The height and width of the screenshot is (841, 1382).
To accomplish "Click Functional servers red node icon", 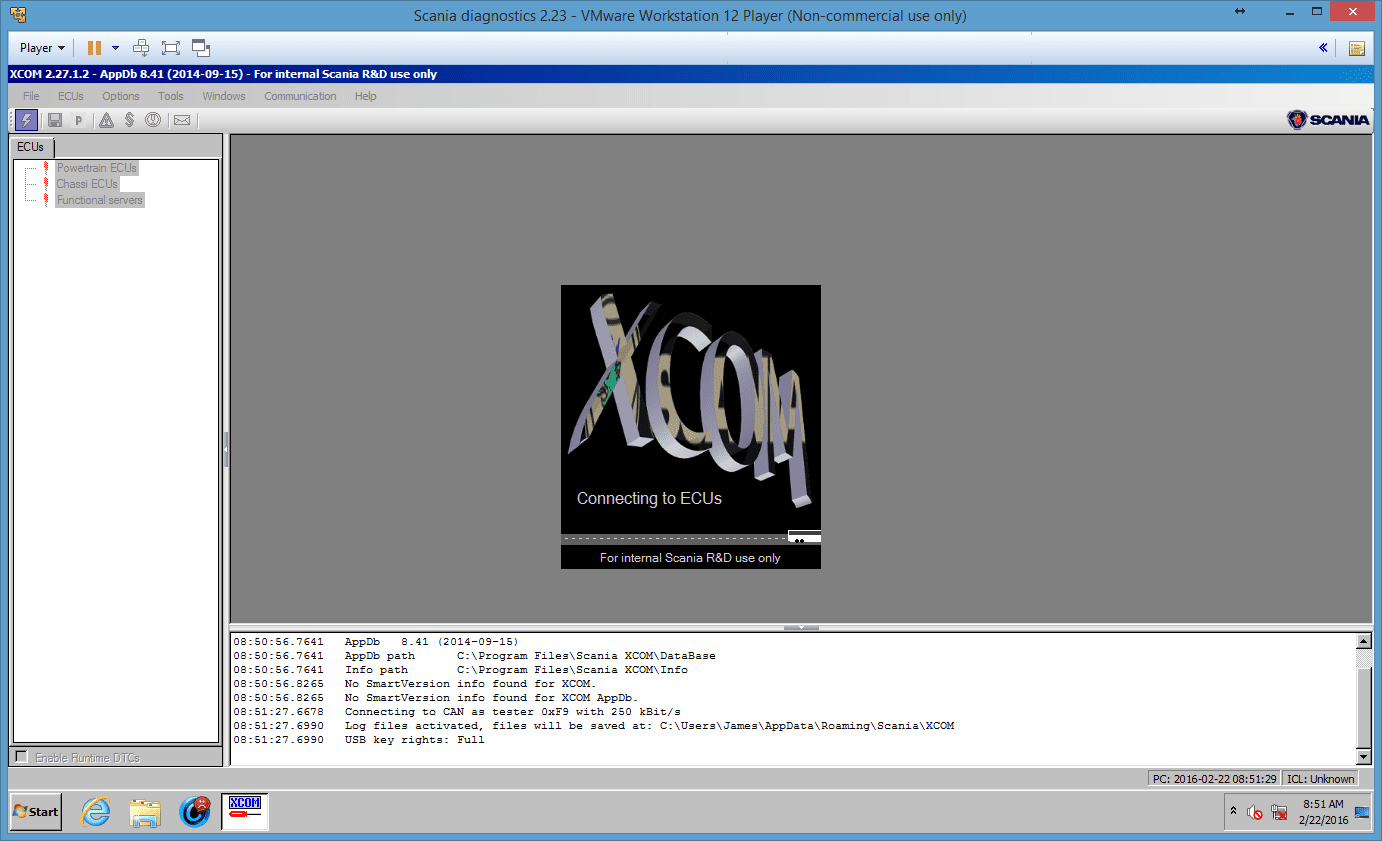I will click(x=46, y=200).
